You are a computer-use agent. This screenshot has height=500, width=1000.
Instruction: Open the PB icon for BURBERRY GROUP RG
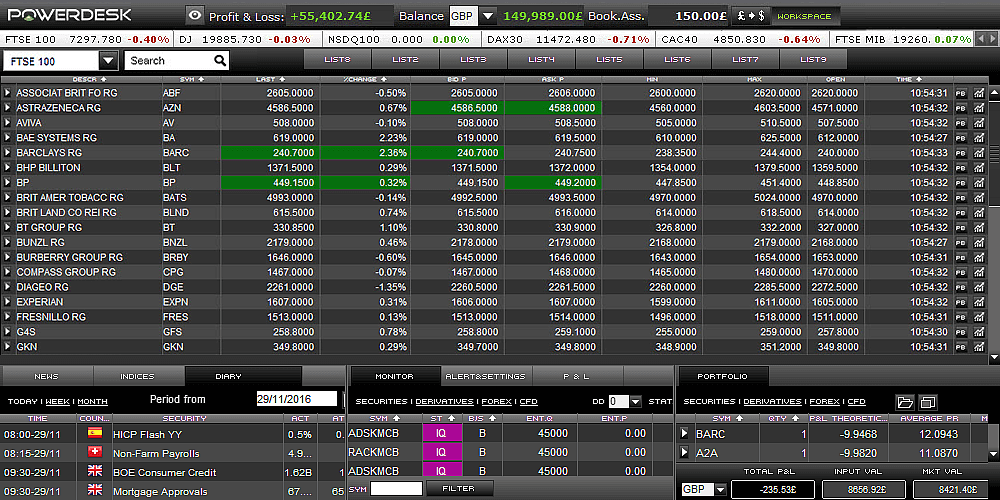click(961, 257)
